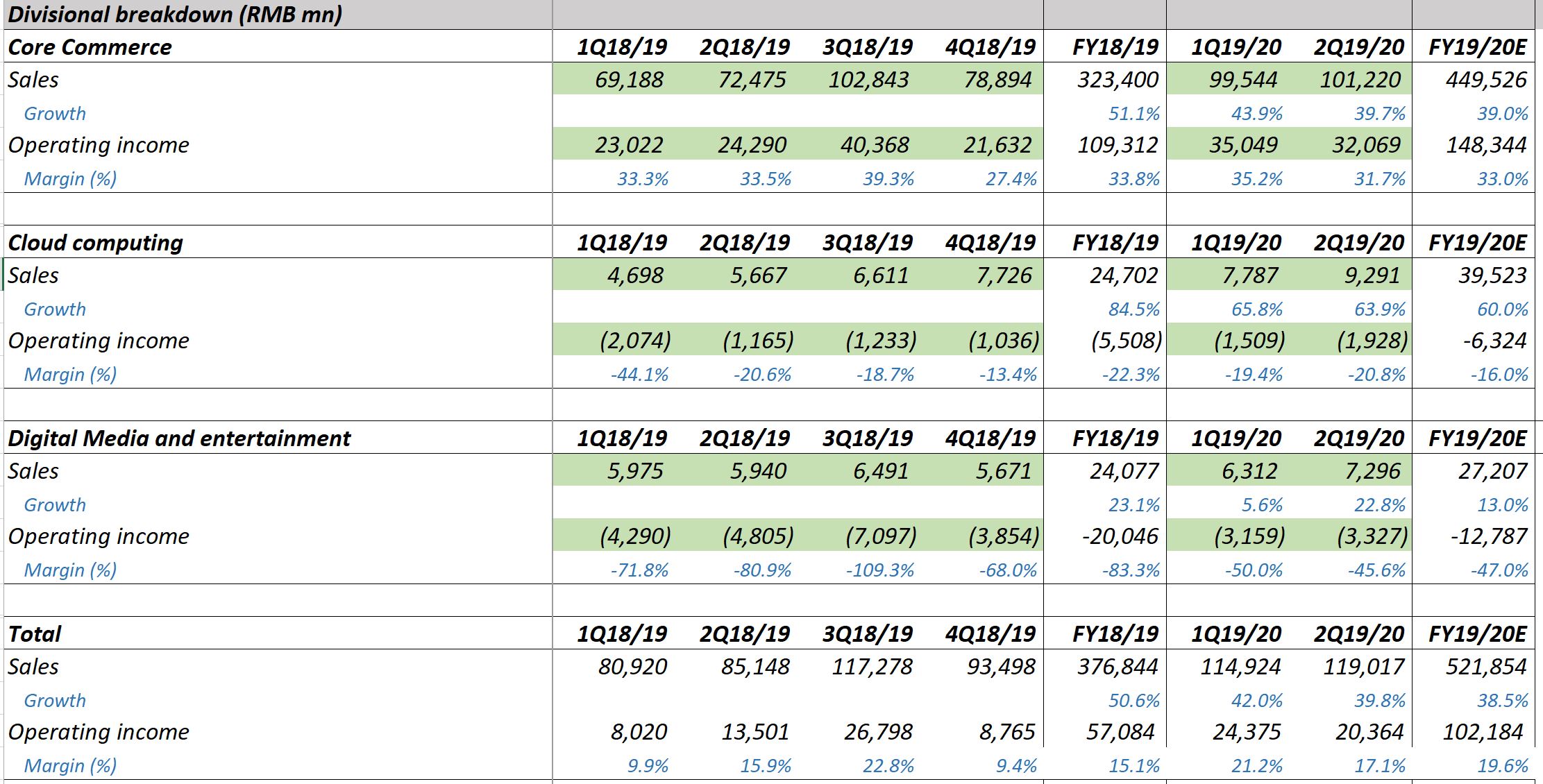Screen dimensions: 1543x784
Task: Select Digital Media margin cell -109.3%
Action: pos(879,570)
